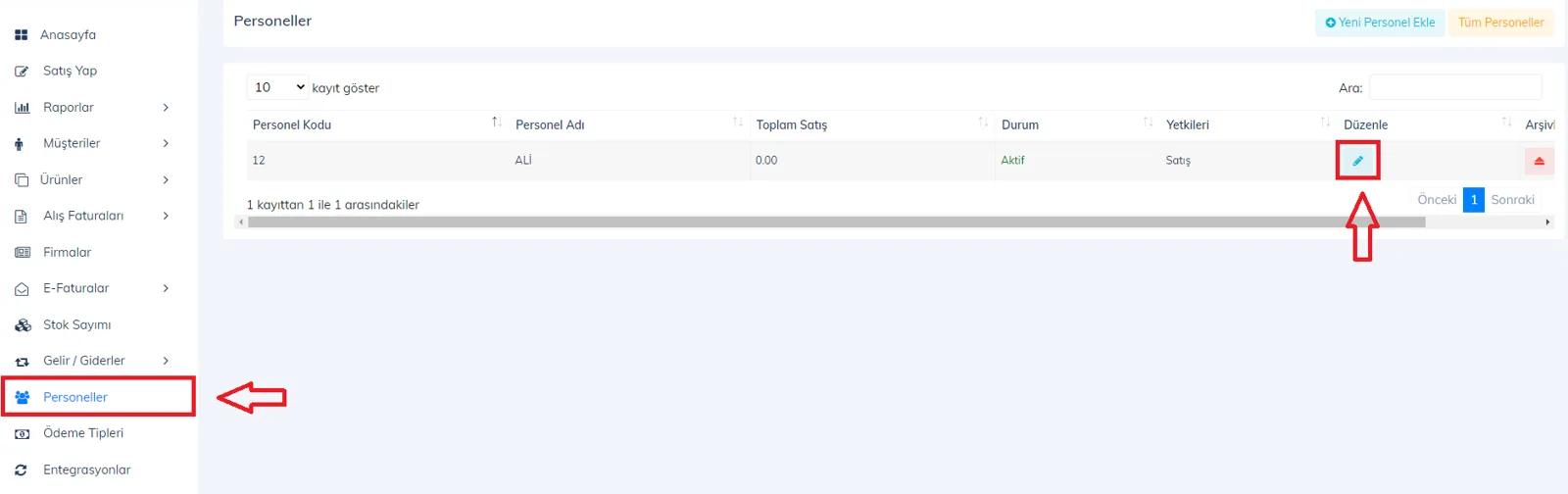The image size is (1568, 494).
Task: Click the Tüm Personeller button
Action: pyautogui.click(x=1500, y=23)
